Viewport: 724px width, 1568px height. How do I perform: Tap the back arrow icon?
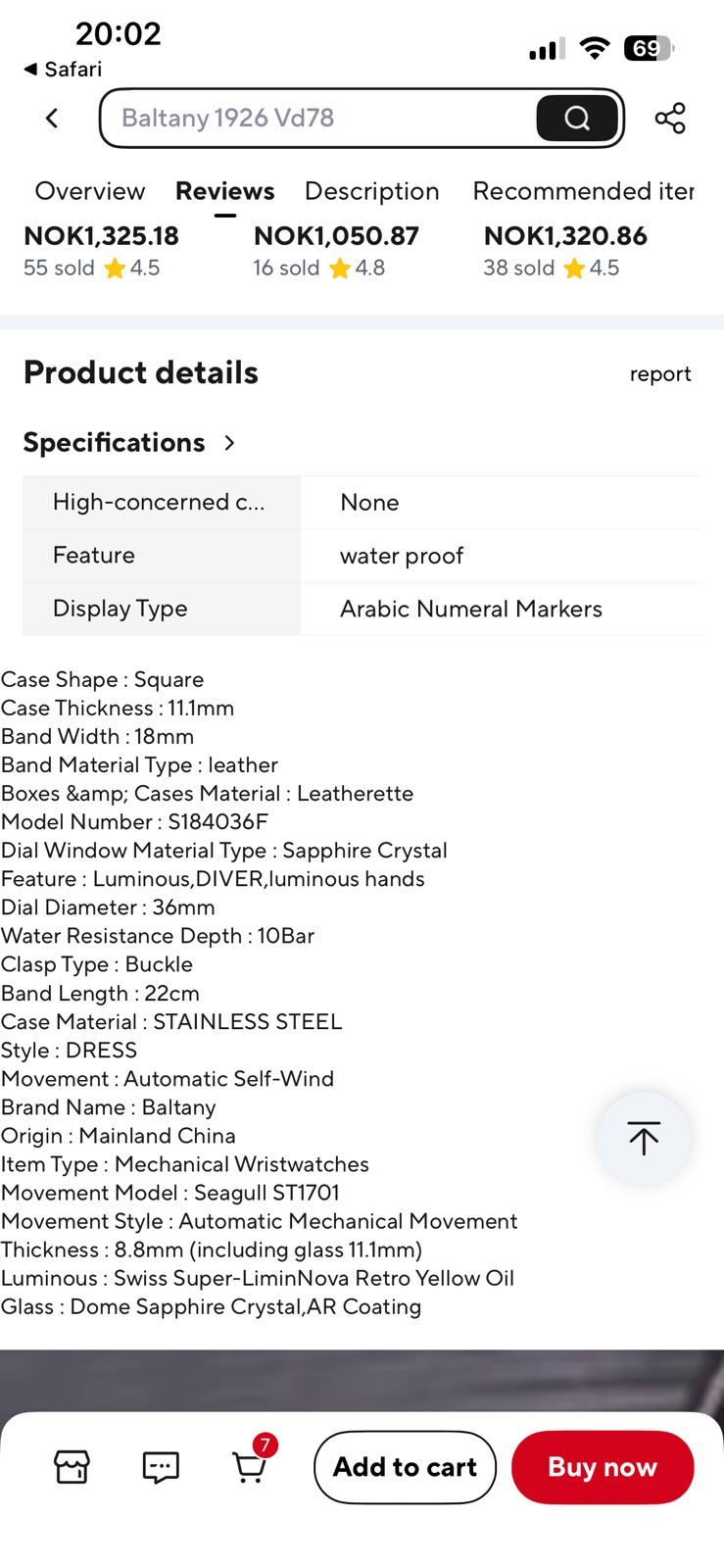point(53,119)
